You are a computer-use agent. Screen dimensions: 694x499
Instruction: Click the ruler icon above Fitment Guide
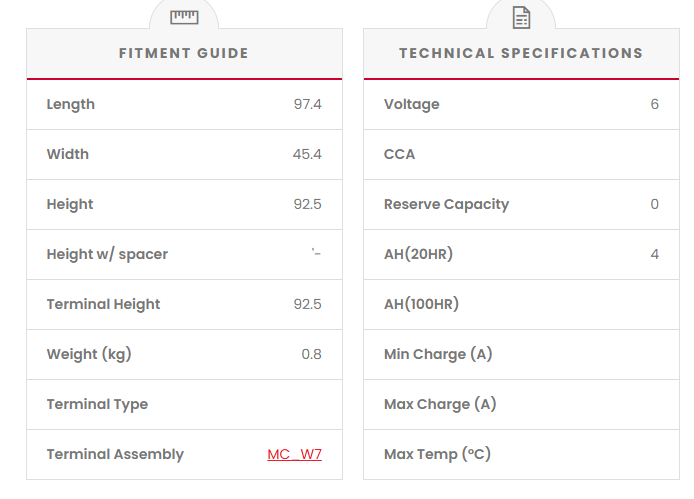184,17
